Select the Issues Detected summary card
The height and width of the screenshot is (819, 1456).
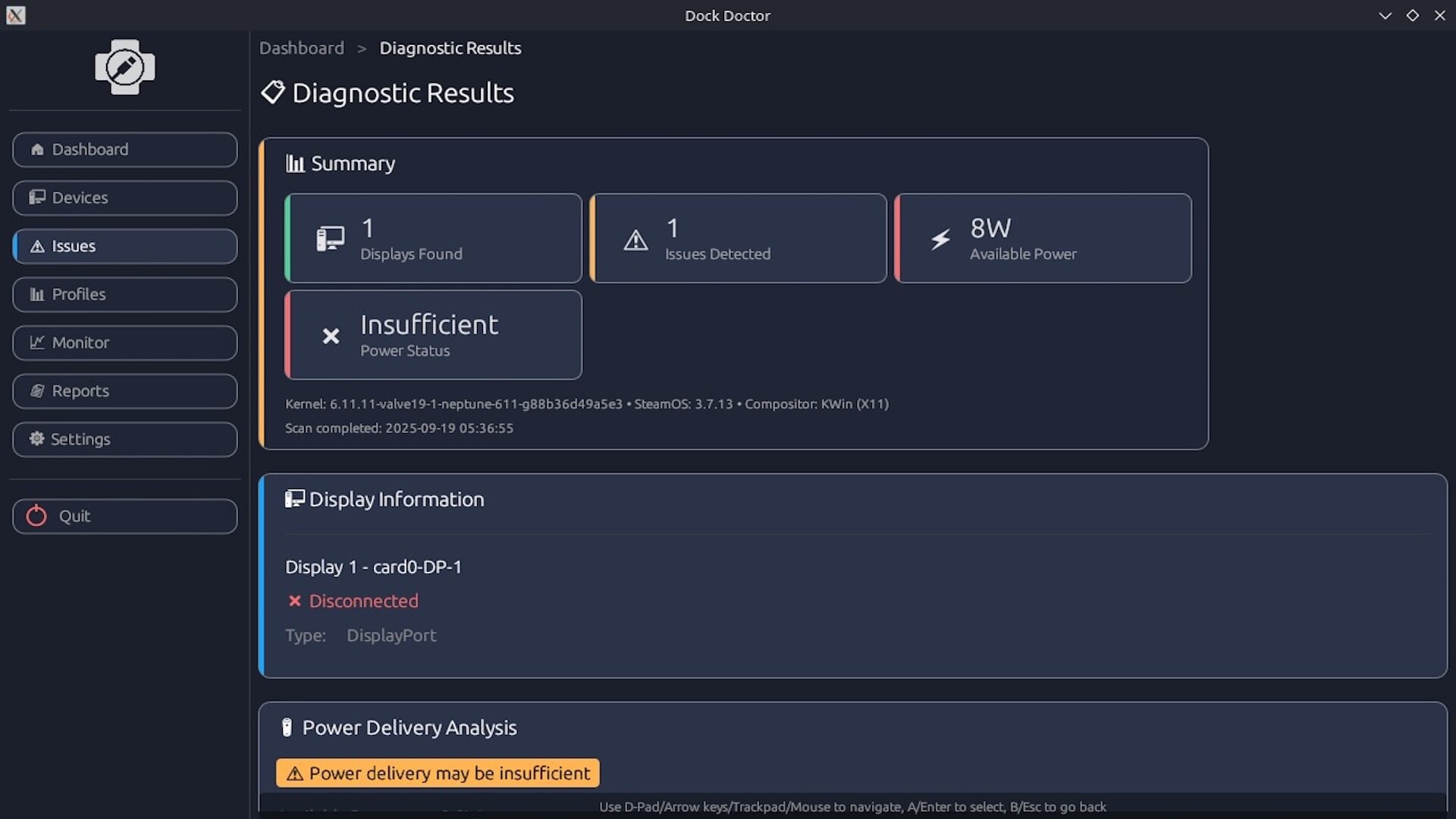click(738, 238)
